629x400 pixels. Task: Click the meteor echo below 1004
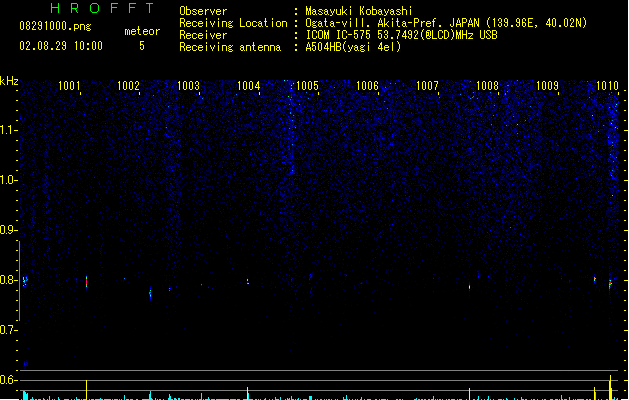click(248, 282)
